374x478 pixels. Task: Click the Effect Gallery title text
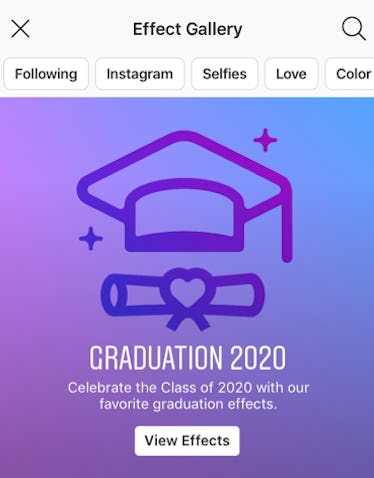[x=187, y=29]
